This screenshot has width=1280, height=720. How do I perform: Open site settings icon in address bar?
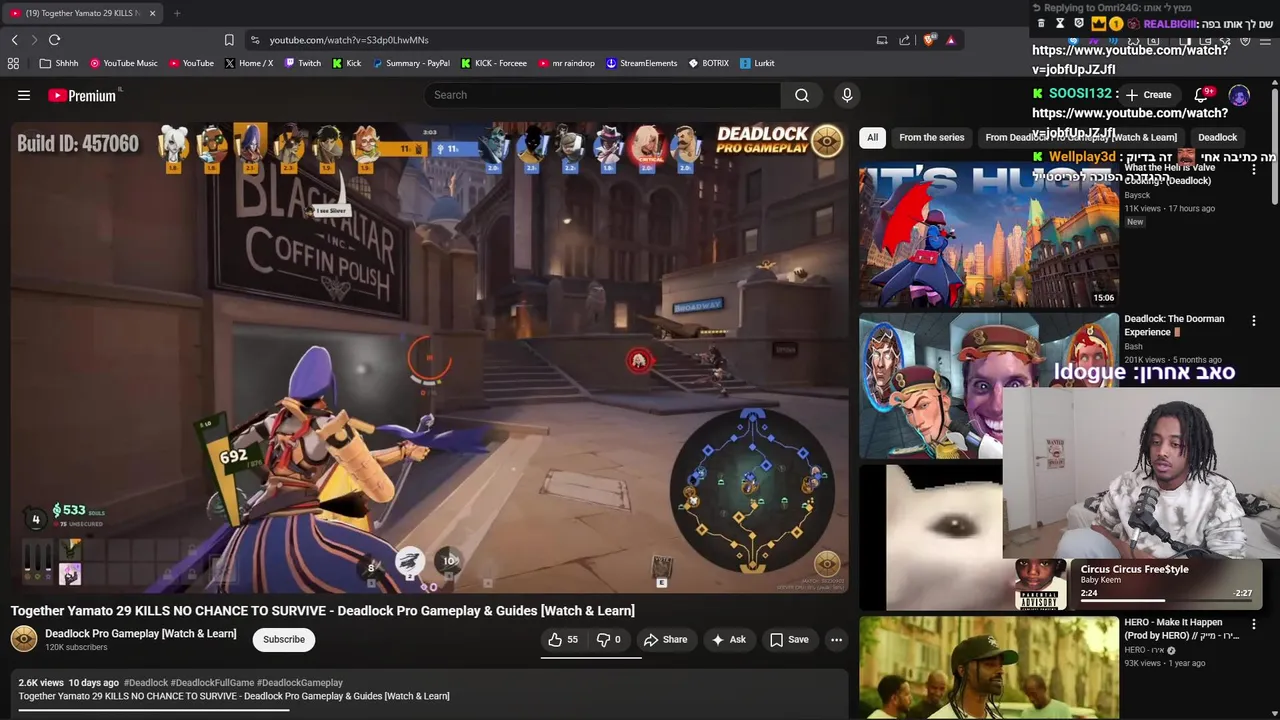[x=255, y=40]
